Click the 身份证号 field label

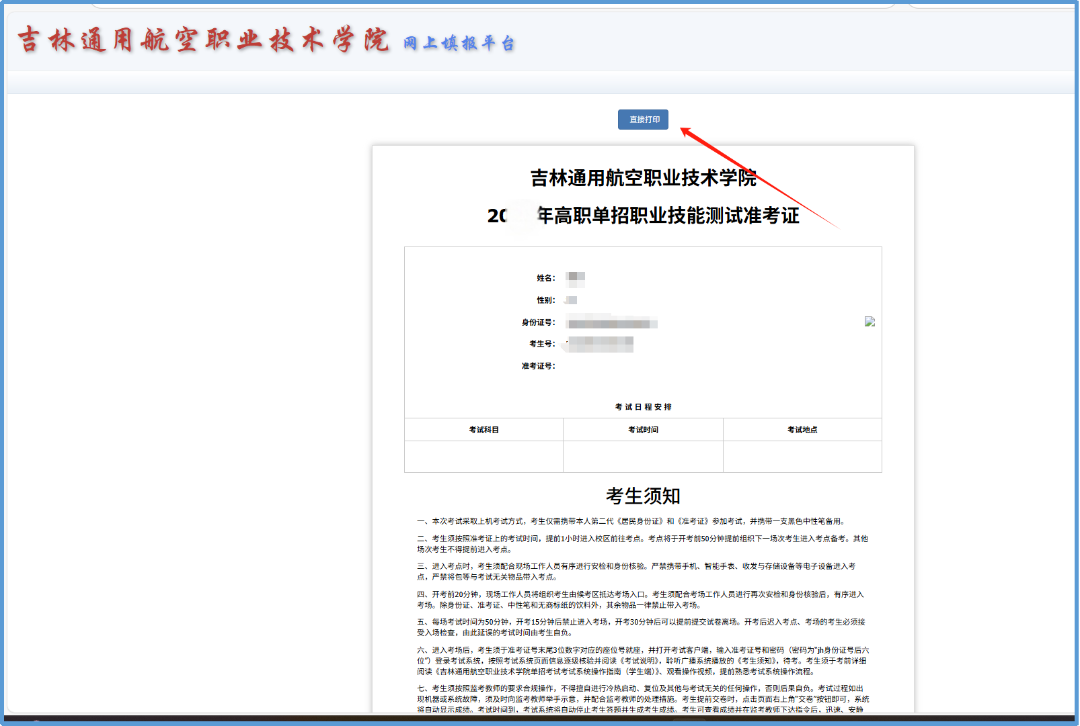click(538, 322)
